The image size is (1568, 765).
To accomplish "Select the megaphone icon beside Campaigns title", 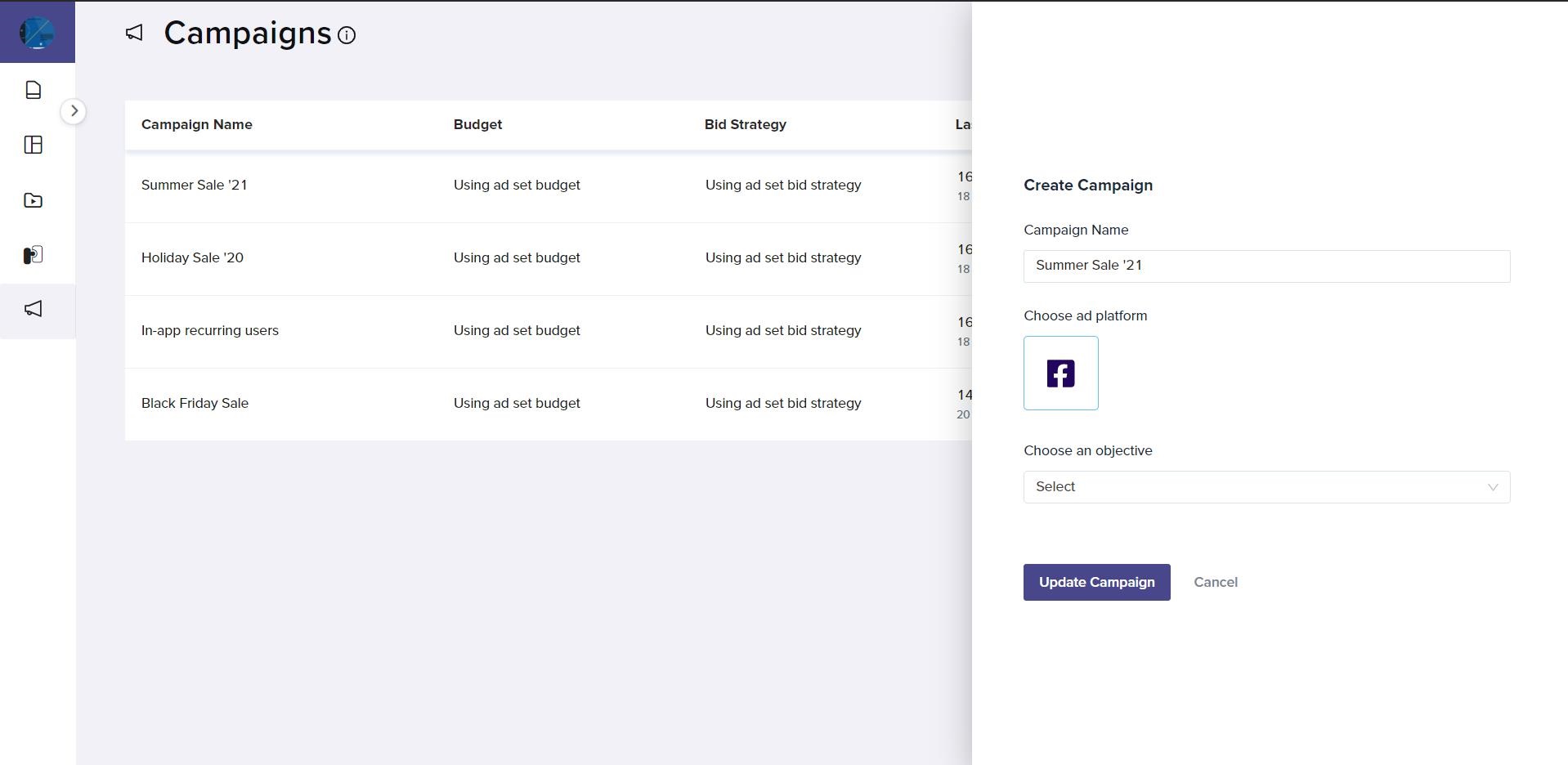I will pyautogui.click(x=135, y=34).
